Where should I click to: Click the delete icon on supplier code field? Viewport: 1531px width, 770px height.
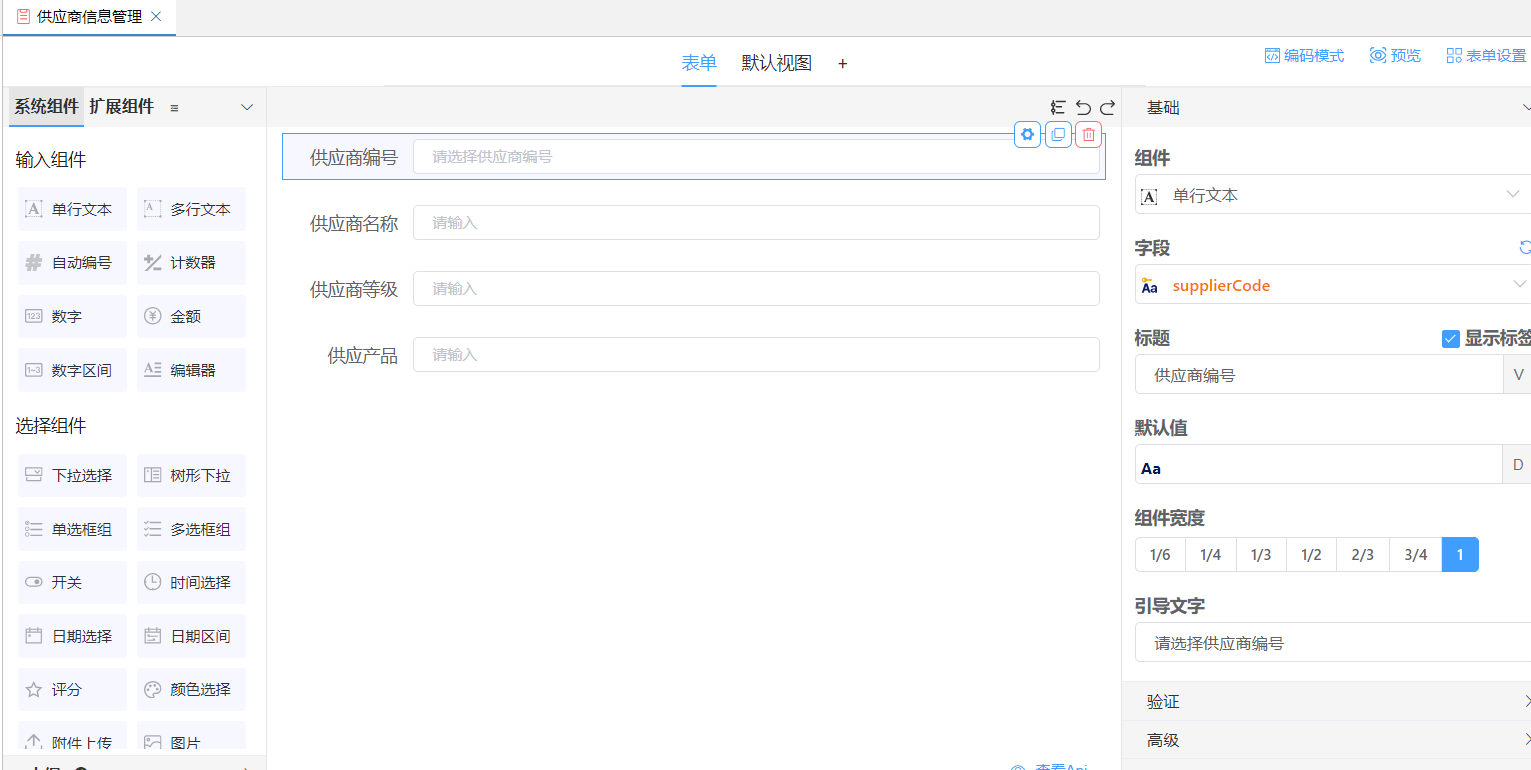[1089, 135]
